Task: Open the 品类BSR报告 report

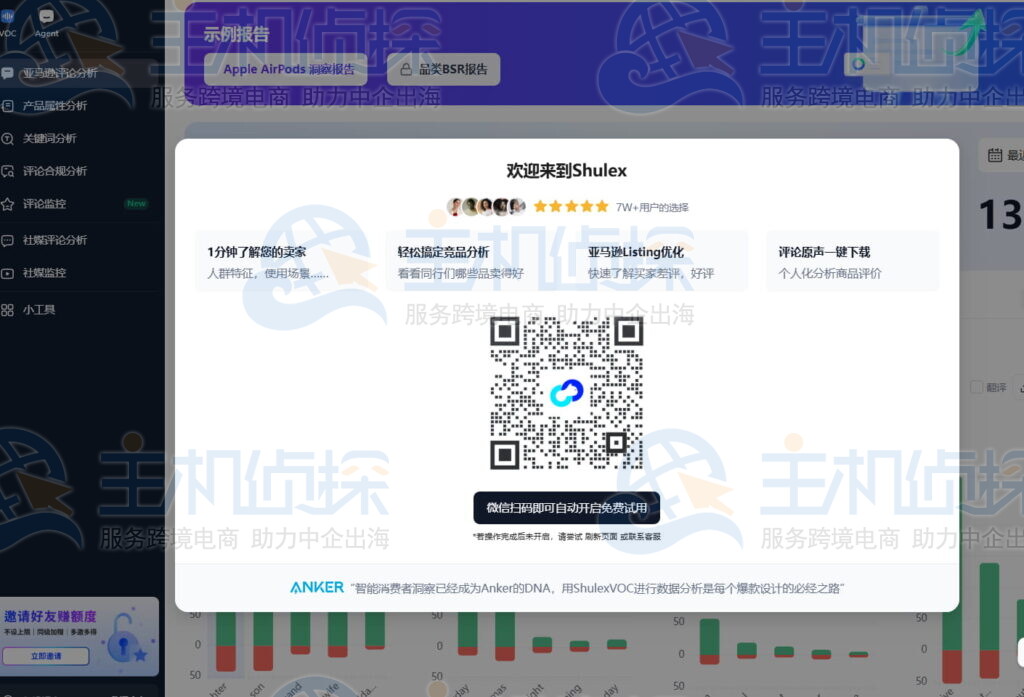Action: point(443,69)
